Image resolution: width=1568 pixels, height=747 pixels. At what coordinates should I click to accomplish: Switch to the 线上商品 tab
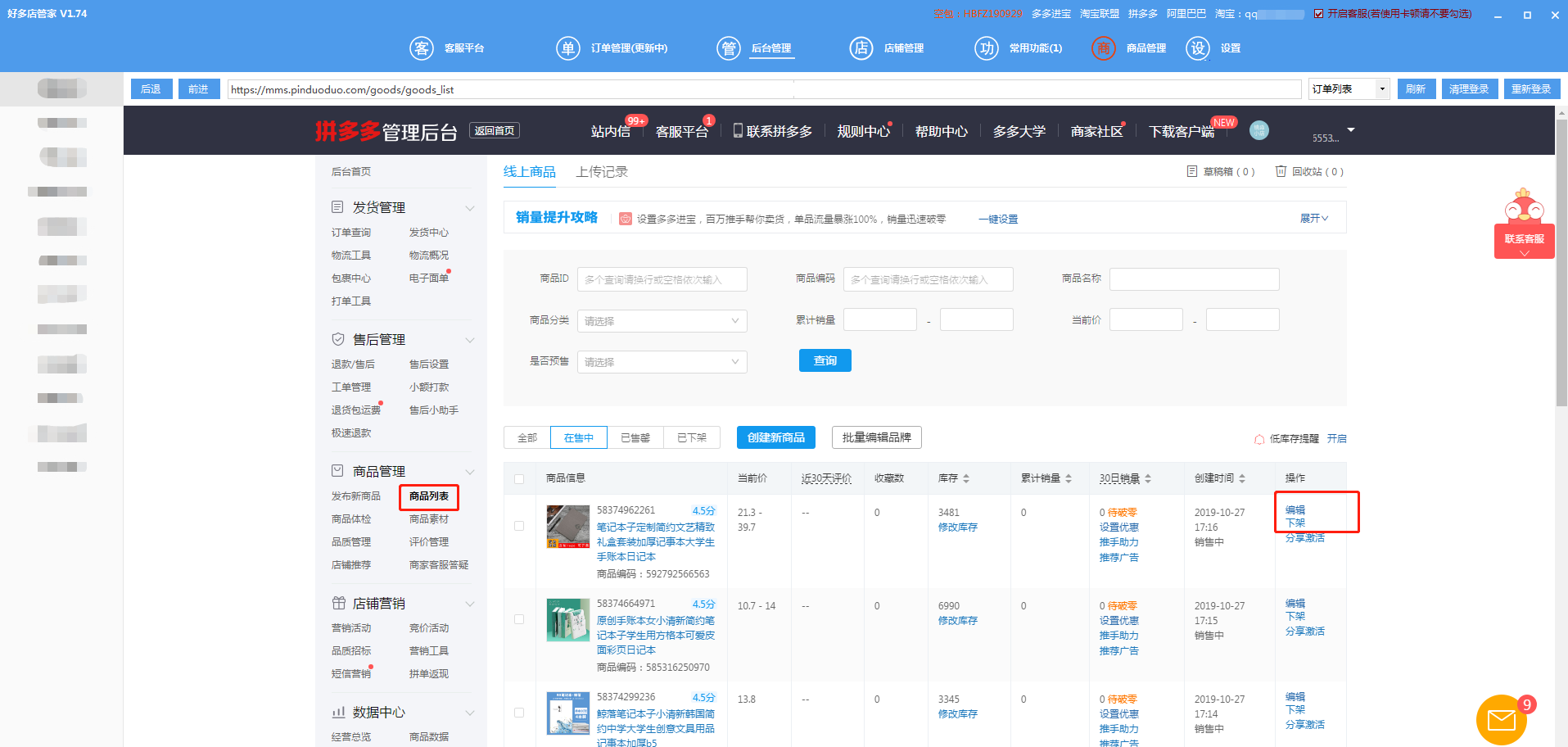(530, 171)
